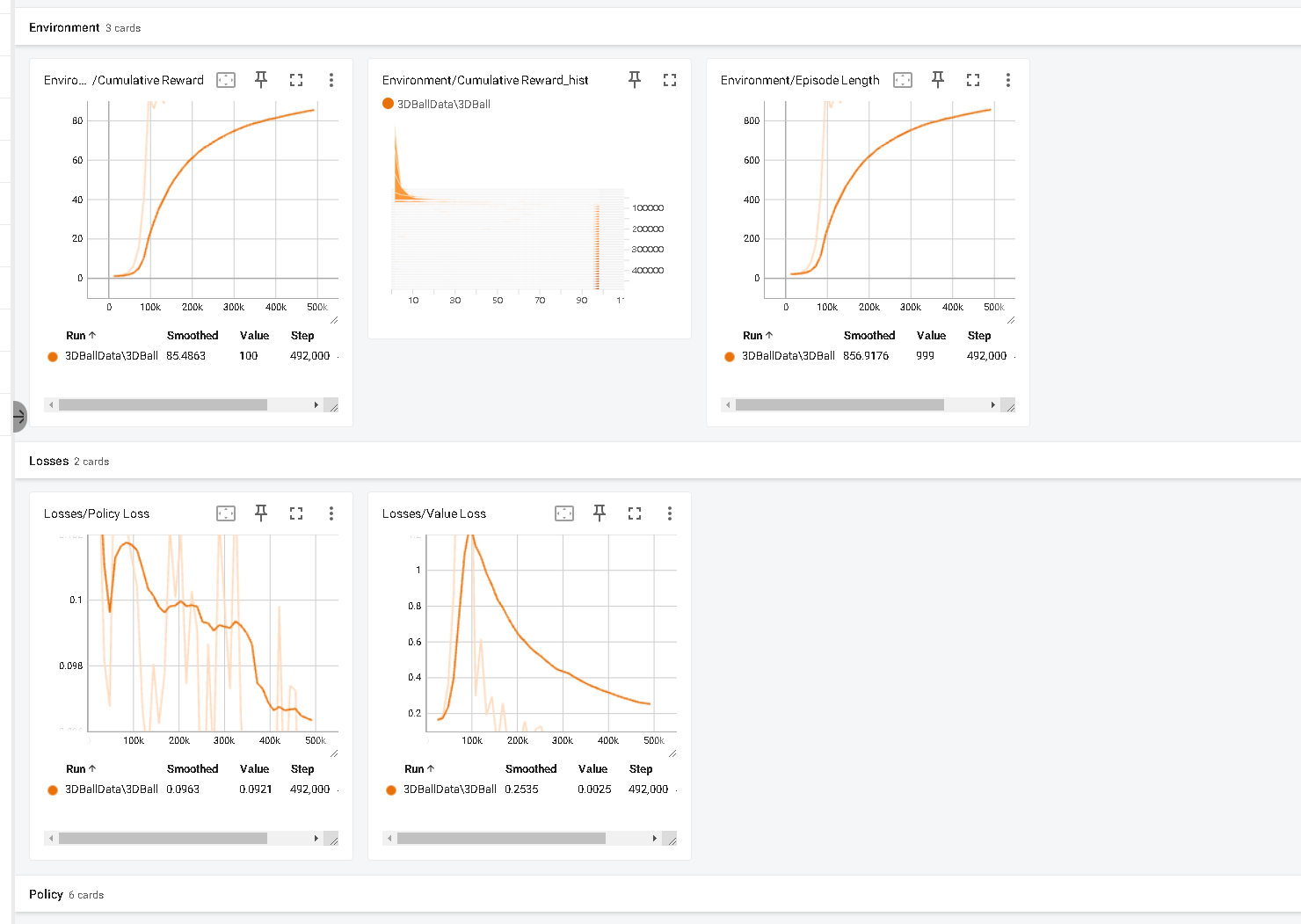Click Losses/Value Loss card title
The height and width of the screenshot is (924, 1301).
434,513
